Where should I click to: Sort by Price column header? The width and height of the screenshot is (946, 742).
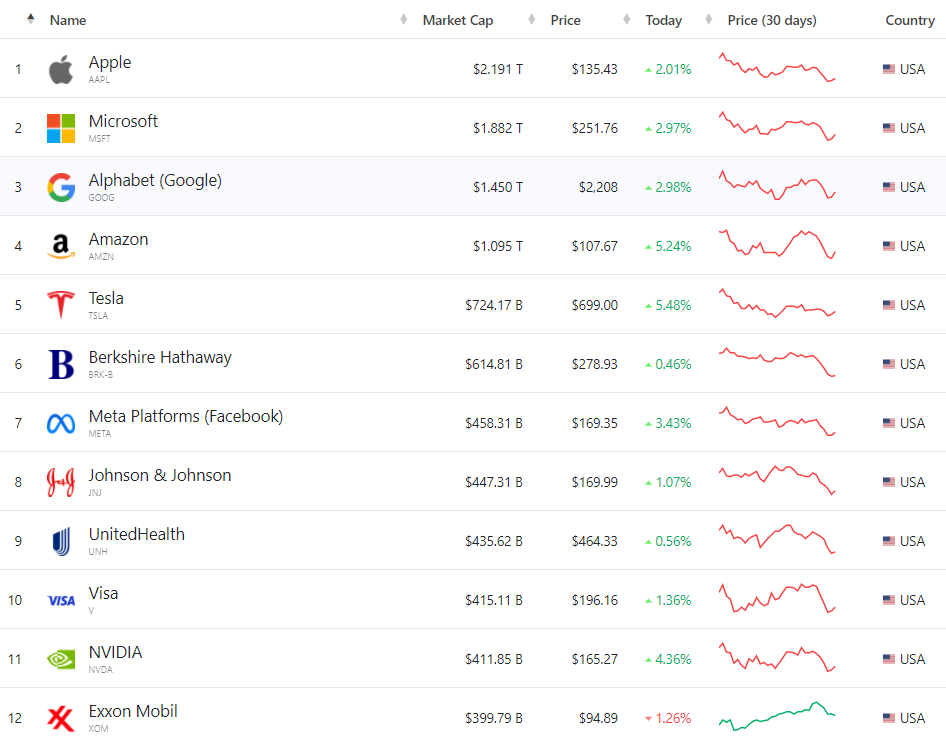click(x=565, y=20)
